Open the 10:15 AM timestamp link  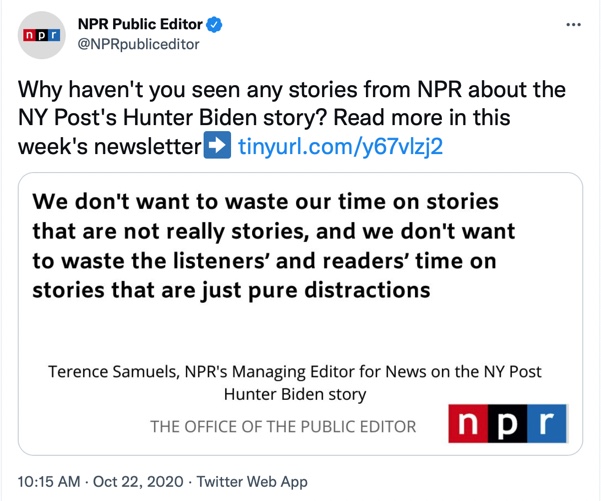49,481
